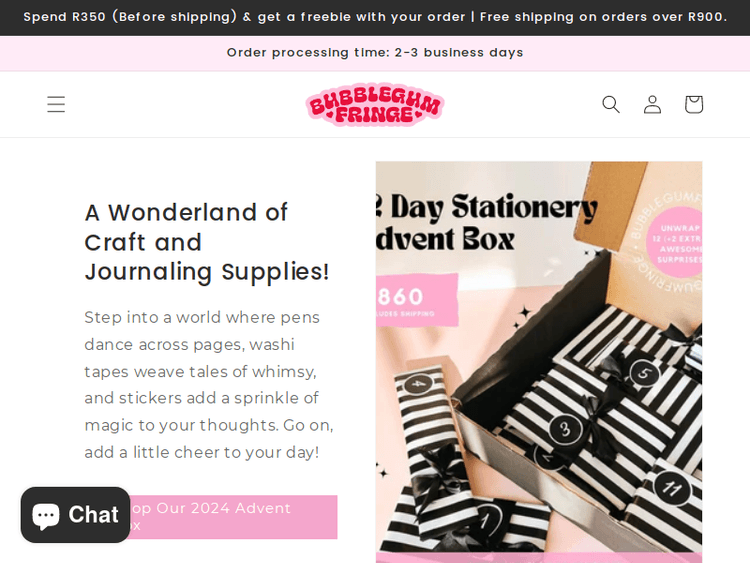Click the order processing time notice

point(375,53)
